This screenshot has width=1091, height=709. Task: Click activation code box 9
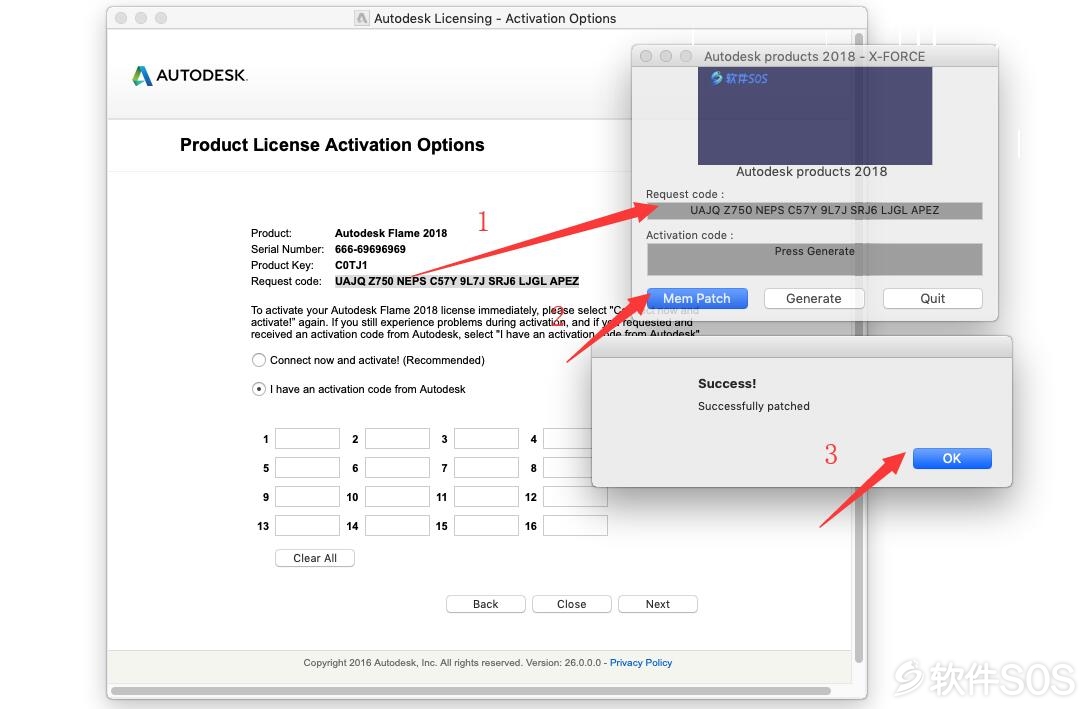308,497
